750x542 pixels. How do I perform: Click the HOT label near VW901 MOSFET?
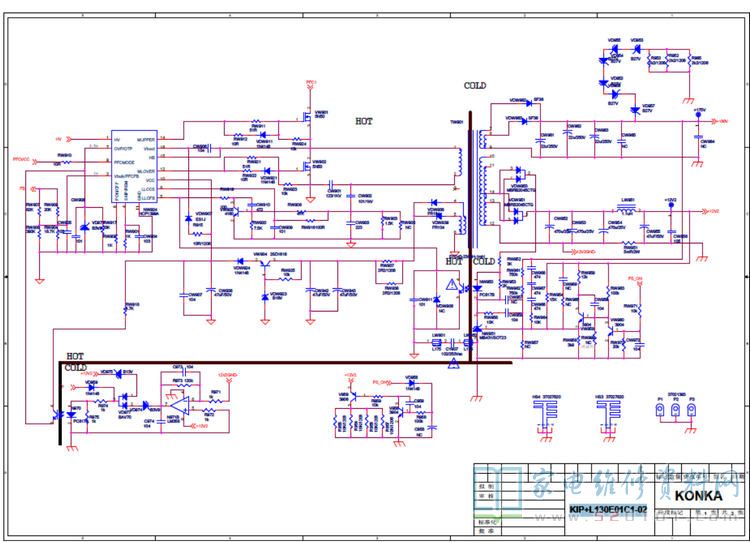tap(364, 122)
